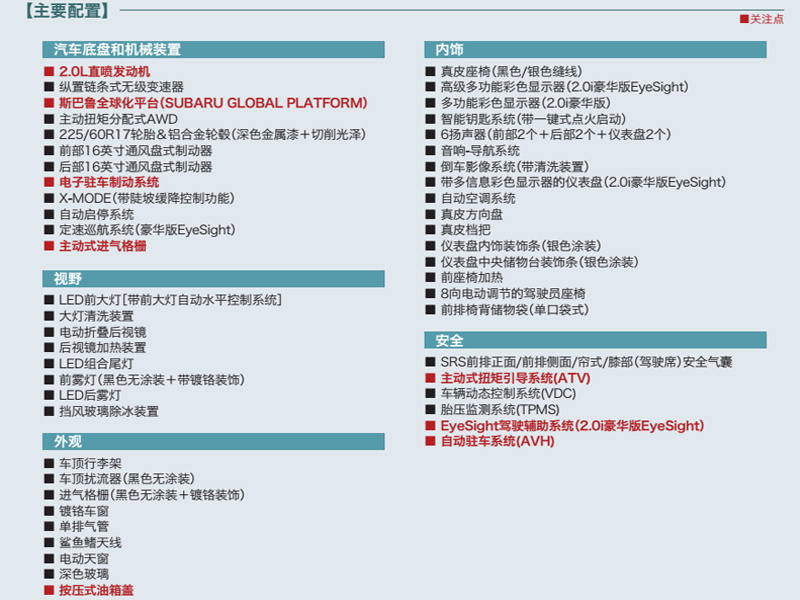Click 仪表盘内饰装饰条 row
The height and width of the screenshot is (600, 800).
(514, 246)
